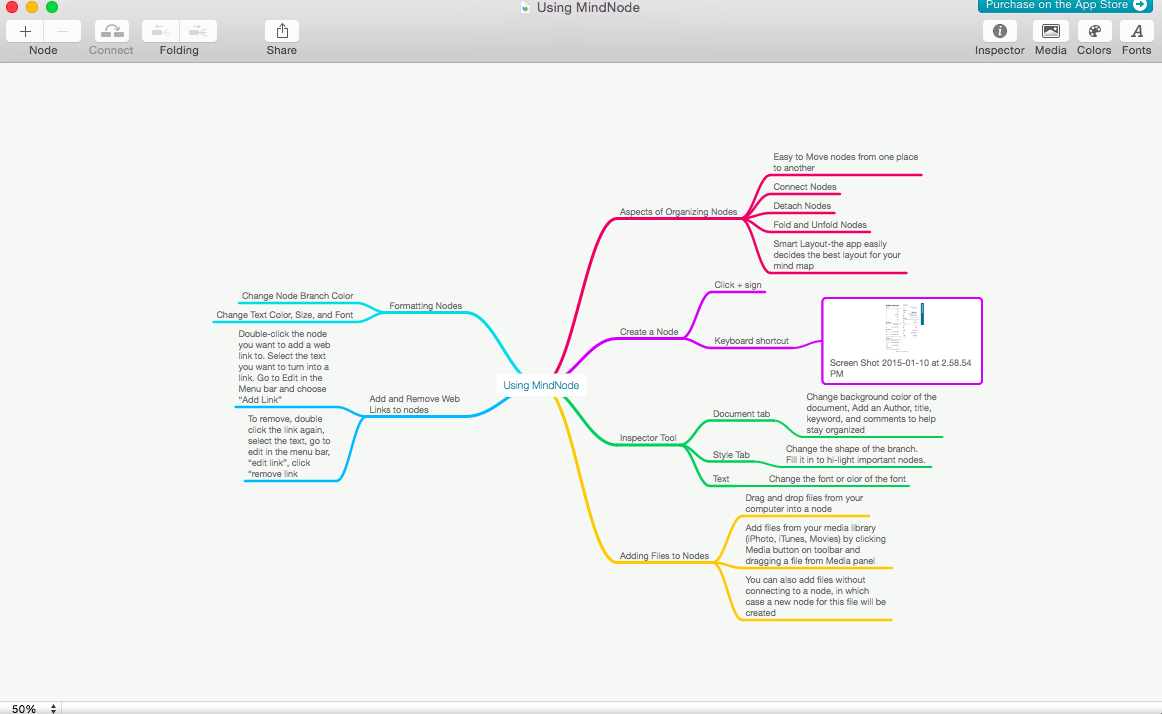Click the Screen Shot image thumbnail
1162x714 pixels.
point(903,327)
